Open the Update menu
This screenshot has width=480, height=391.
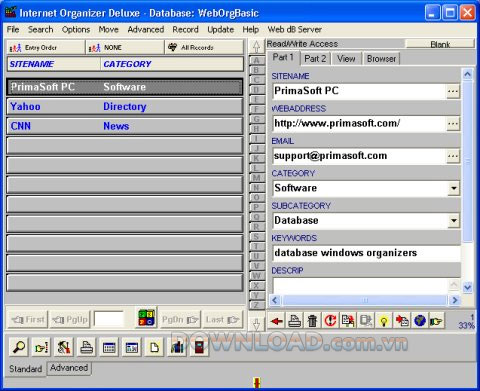220,30
